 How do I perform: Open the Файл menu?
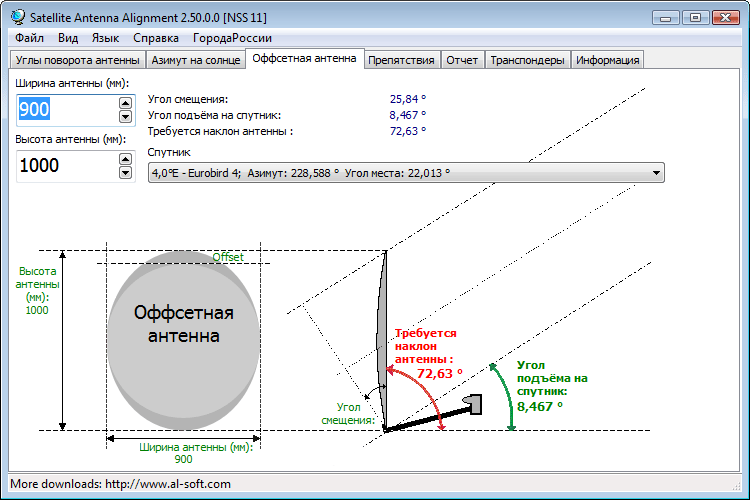point(29,38)
